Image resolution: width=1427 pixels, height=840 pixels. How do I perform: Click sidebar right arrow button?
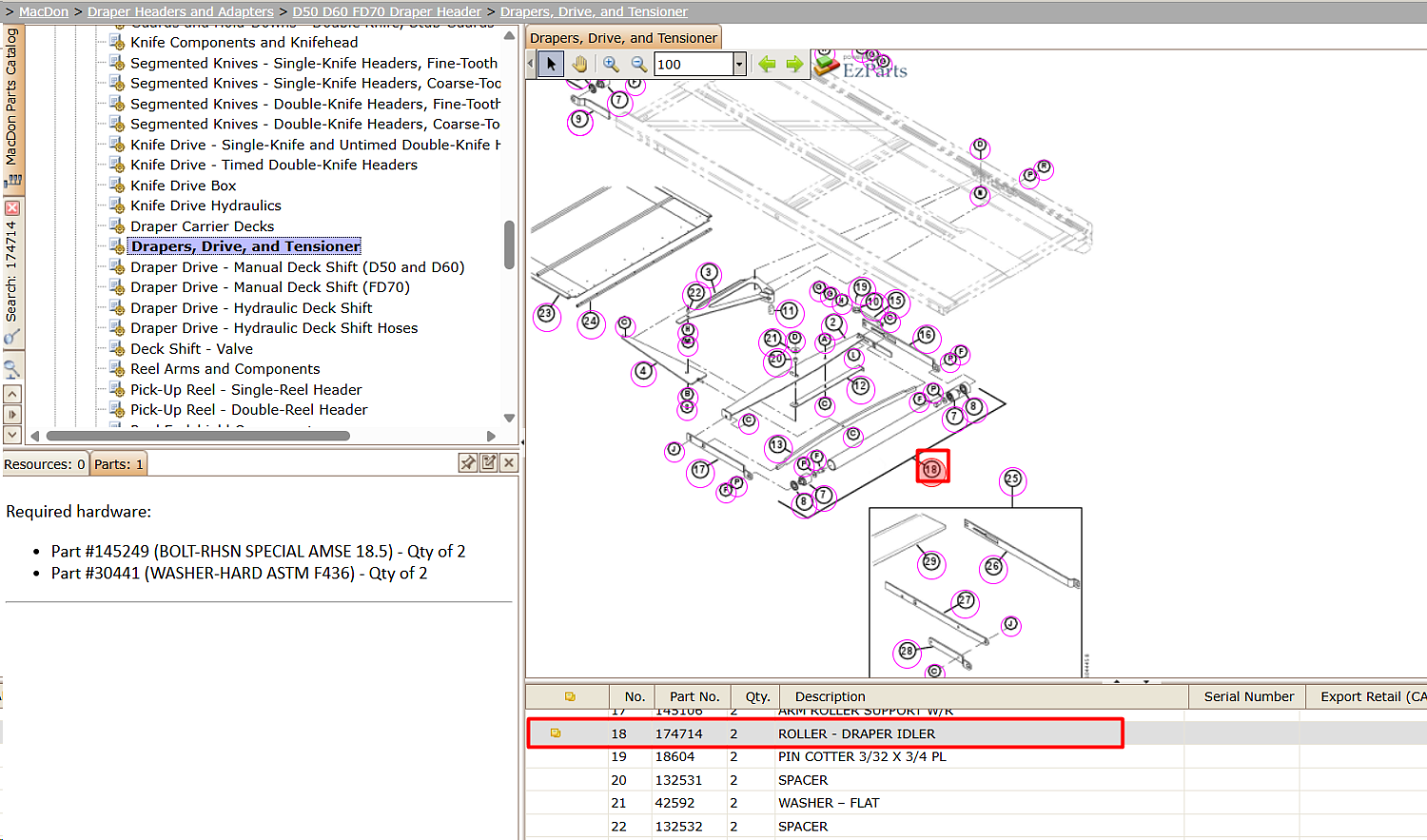point(12,414)
